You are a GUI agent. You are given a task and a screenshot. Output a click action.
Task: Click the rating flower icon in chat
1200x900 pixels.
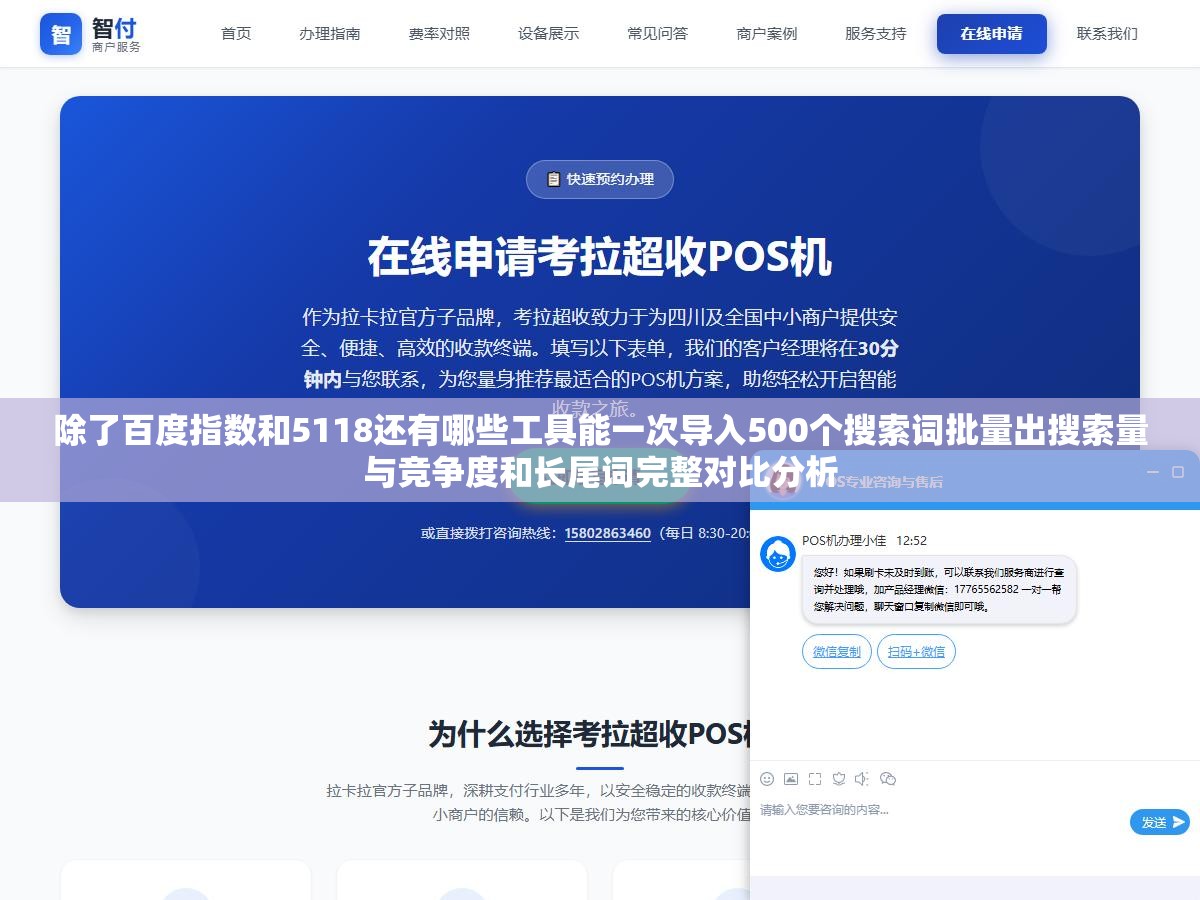click(839, 779)
